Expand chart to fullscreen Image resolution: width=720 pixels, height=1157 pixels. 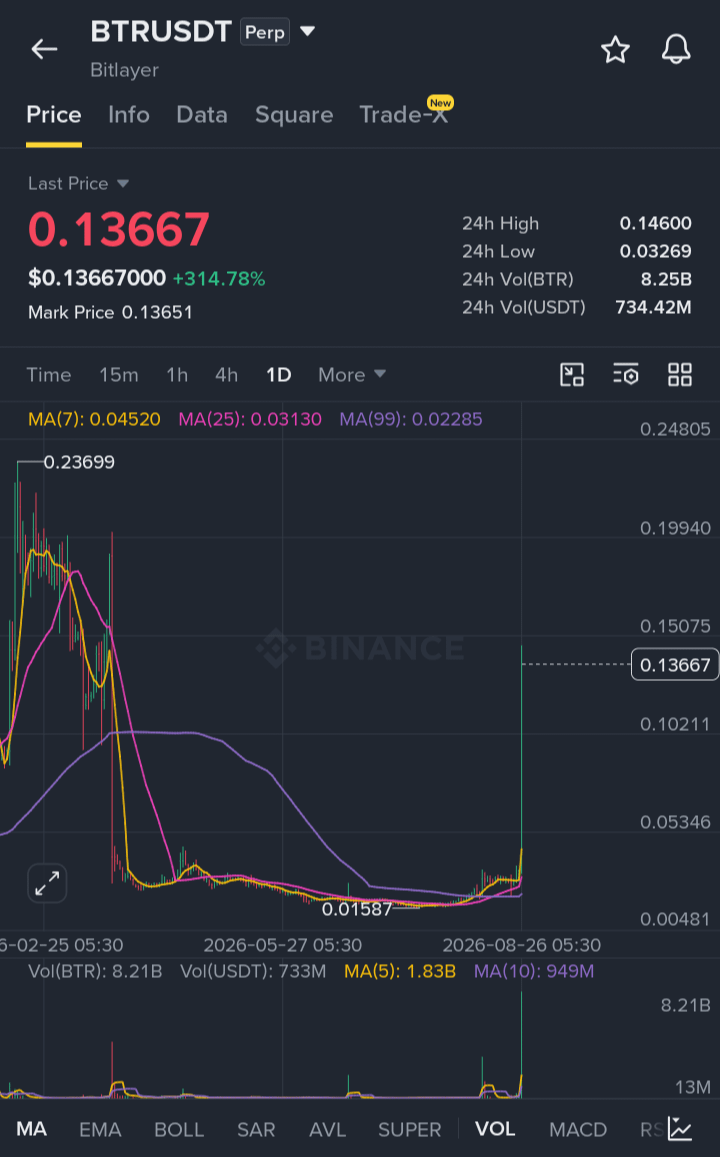click(x=47, y=883)
